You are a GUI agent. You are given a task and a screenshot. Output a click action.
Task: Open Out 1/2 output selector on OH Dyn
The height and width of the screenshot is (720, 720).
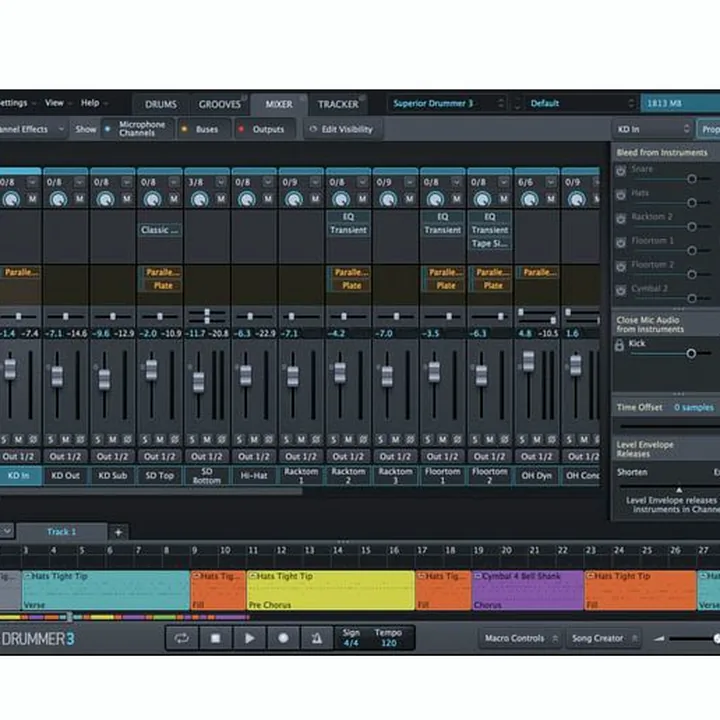tap(537, 456)
